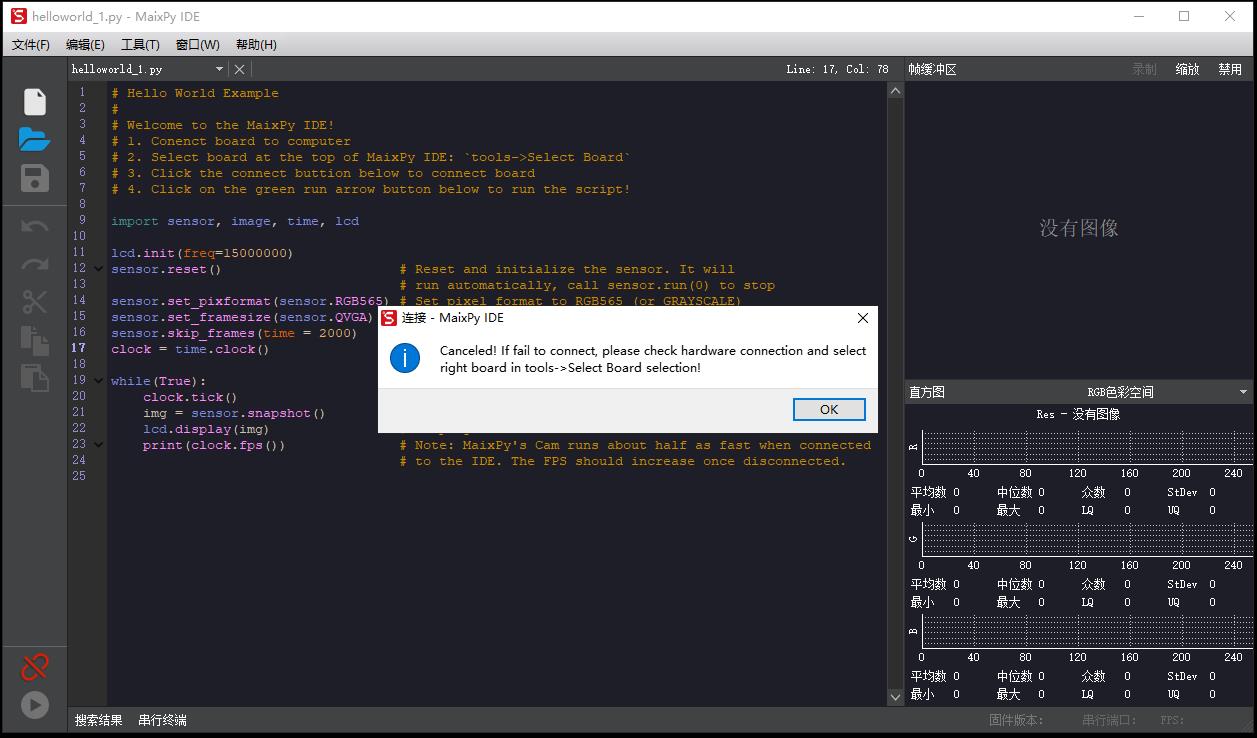Viewport: 1257px width, 738px height.
Task: Click the Line: 17, Col: 78 indicator
Action: (837, 69)
